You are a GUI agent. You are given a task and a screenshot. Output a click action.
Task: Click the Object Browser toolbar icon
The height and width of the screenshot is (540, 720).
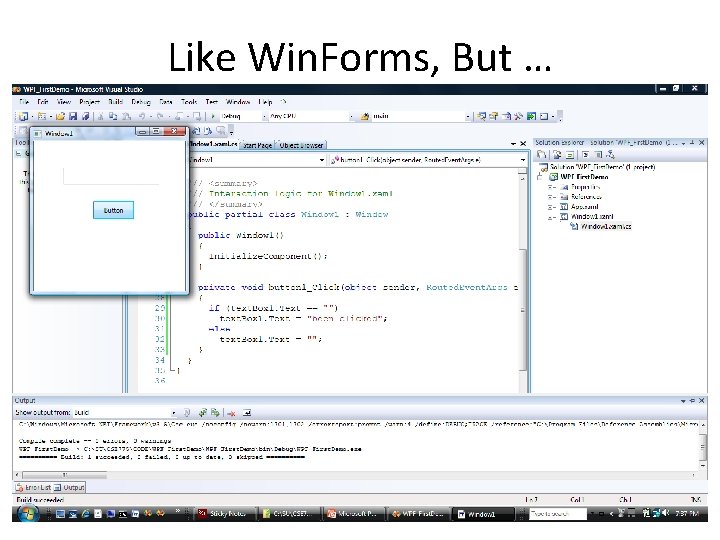(506, 116)
